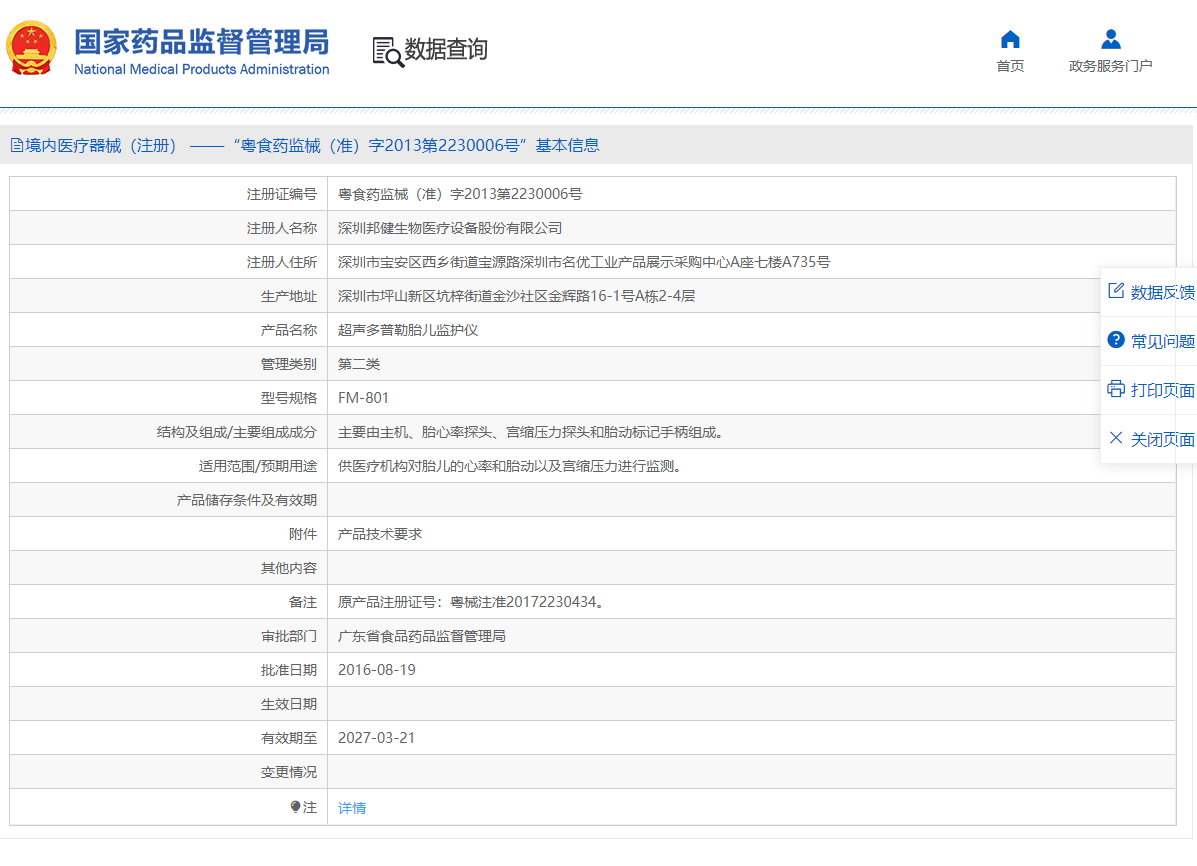The image size is (1197, 866).
Task: Click the 备注 row label
Action: point(302,602)
